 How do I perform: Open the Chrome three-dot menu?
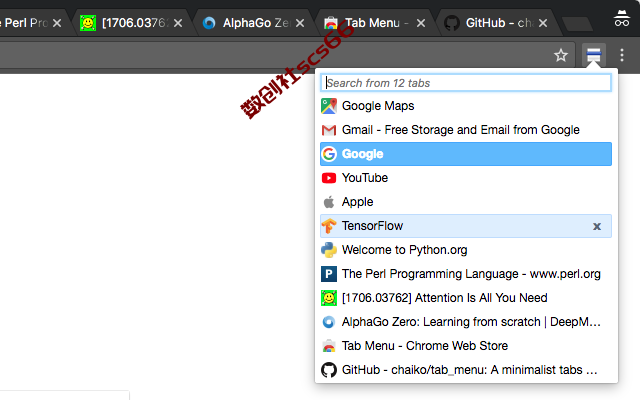pyautogui.click(x=622, y=55)
